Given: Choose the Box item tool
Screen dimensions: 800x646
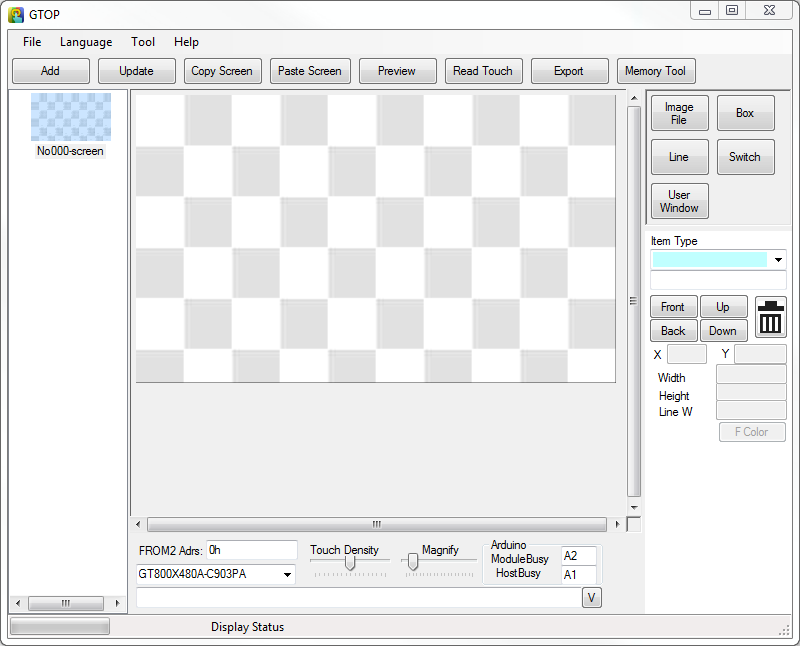Looking at the screenshot, I should pyautogui.click(x=745, y=113).
